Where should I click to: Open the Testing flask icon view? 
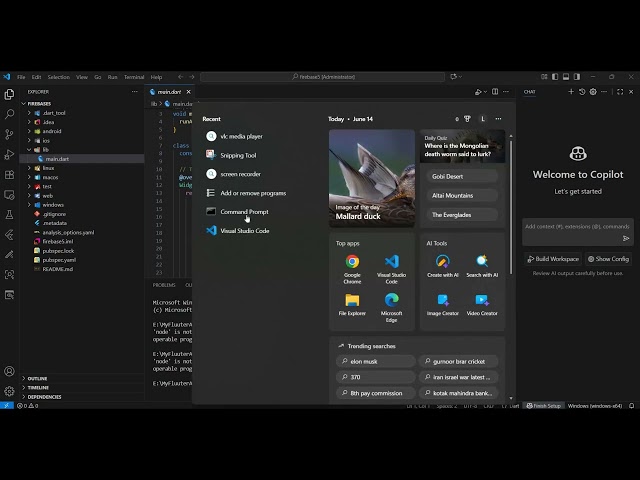(x=9, y=215)
